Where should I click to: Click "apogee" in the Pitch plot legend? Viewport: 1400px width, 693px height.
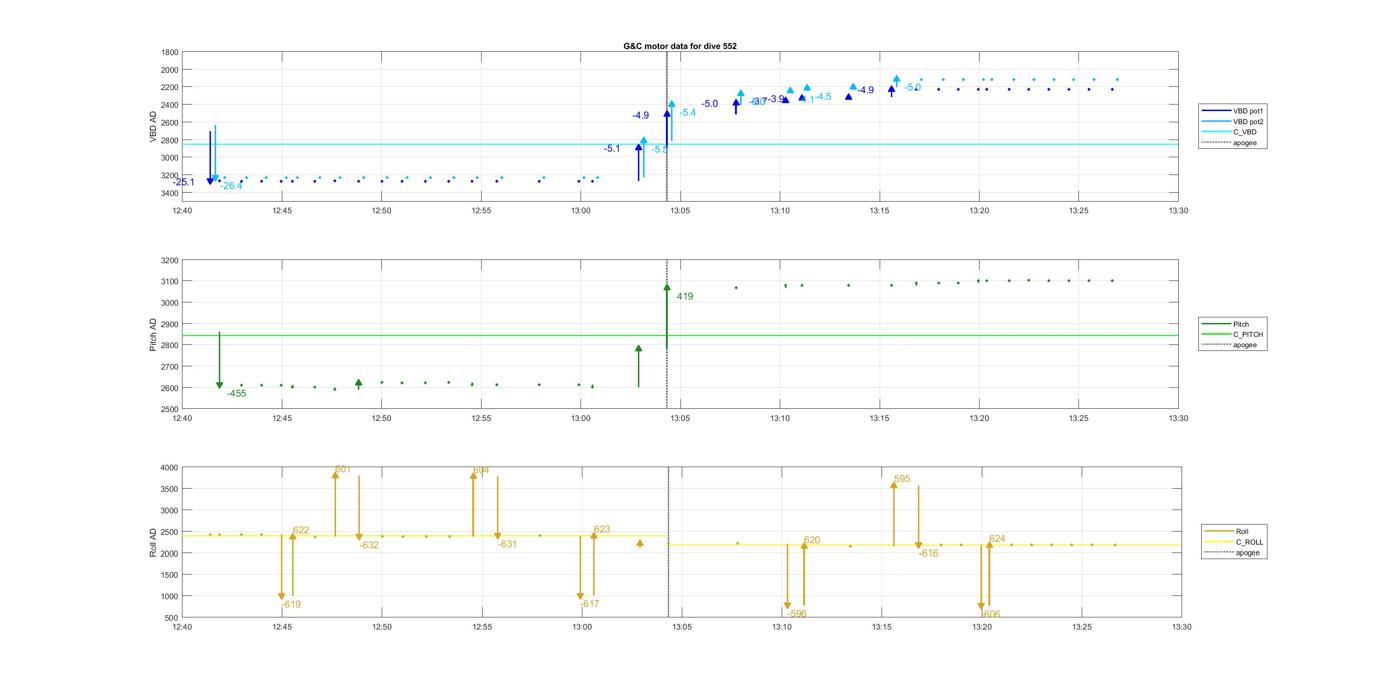(x=1230, y=345)
